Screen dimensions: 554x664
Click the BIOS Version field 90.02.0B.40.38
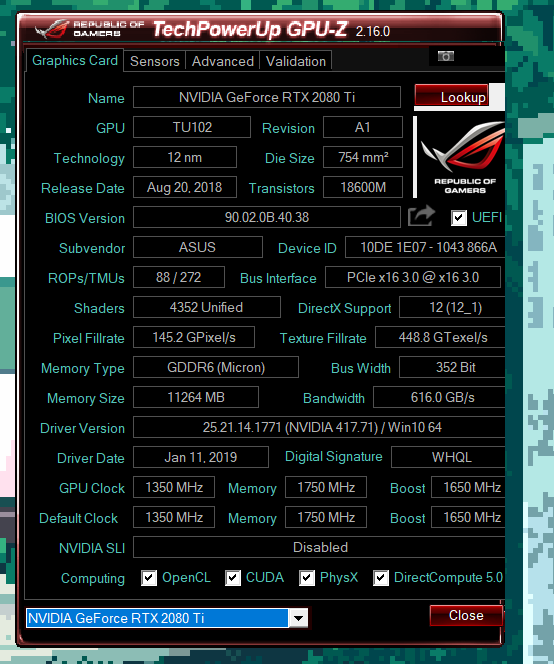[x=267, y=217]
